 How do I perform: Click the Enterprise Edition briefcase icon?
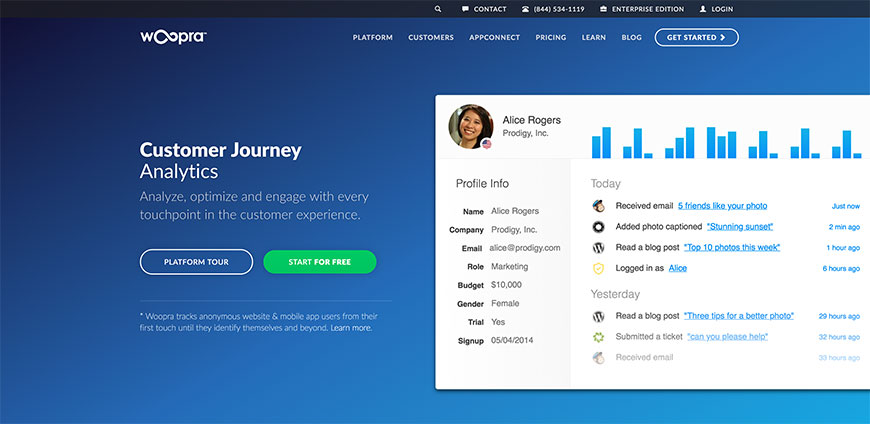(x=603, y=9)
